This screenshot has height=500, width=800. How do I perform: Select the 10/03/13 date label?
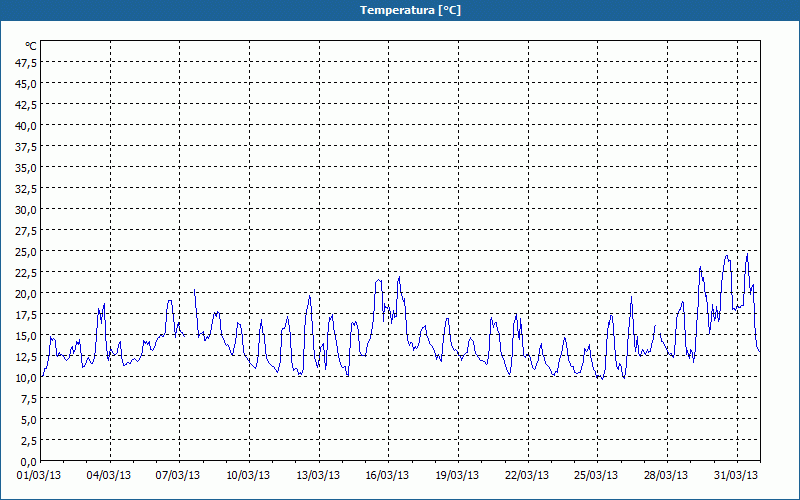(248, 475)
